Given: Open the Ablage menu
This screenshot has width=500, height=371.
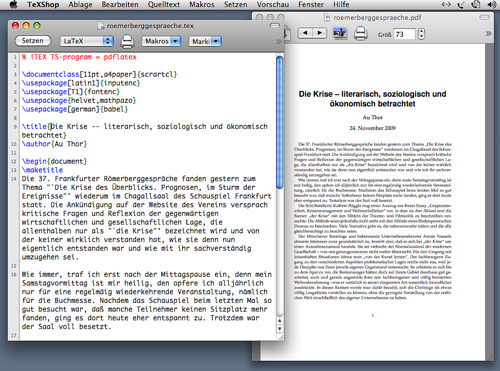Looking at the screenshot, I should (80, 5).
